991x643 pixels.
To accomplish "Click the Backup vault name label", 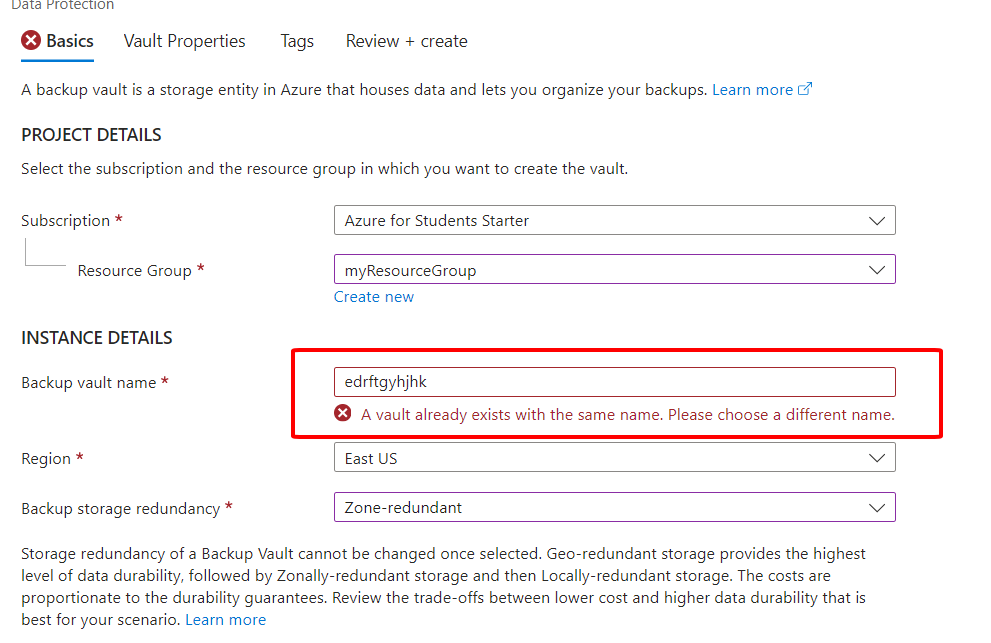I will pyautogui.click(x=88, y=383).
